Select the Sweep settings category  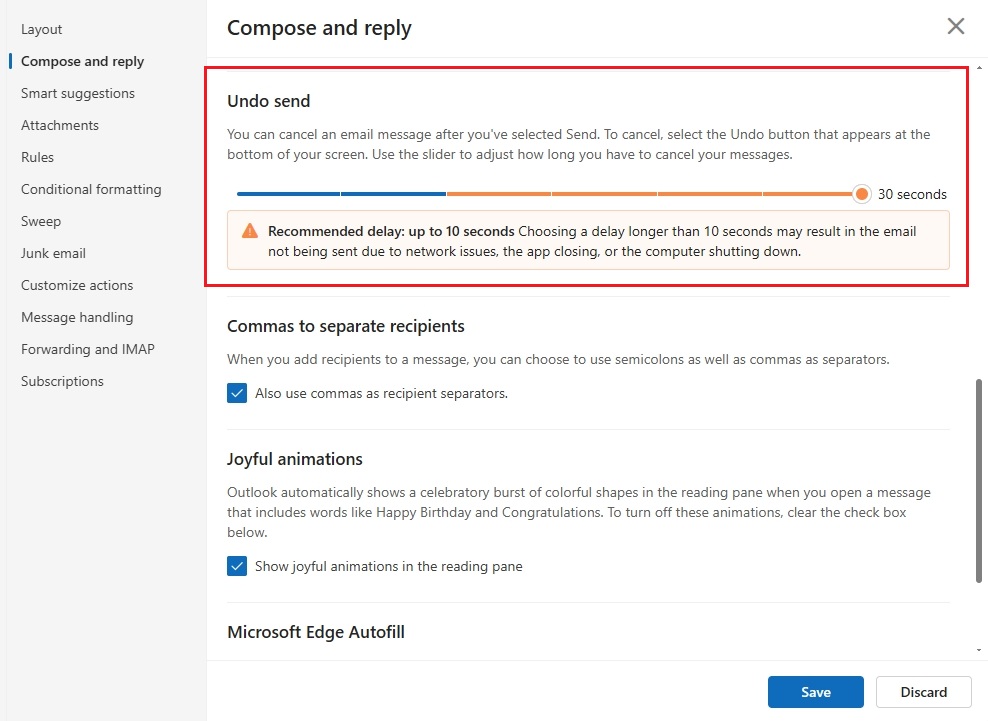click(40, 221)
